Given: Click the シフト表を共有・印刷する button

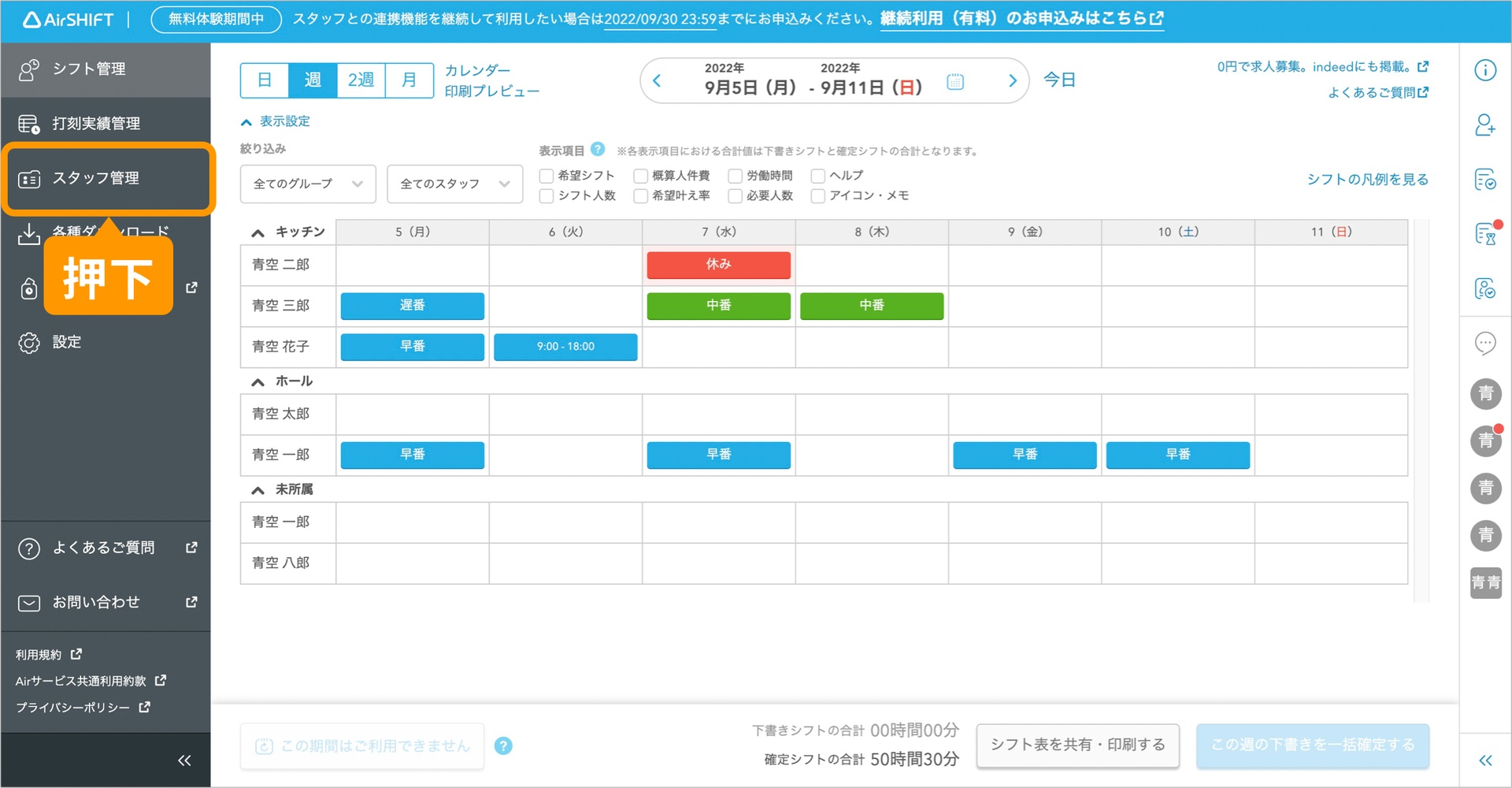Looking at the screenshot, I should [x=1077, y=745].
